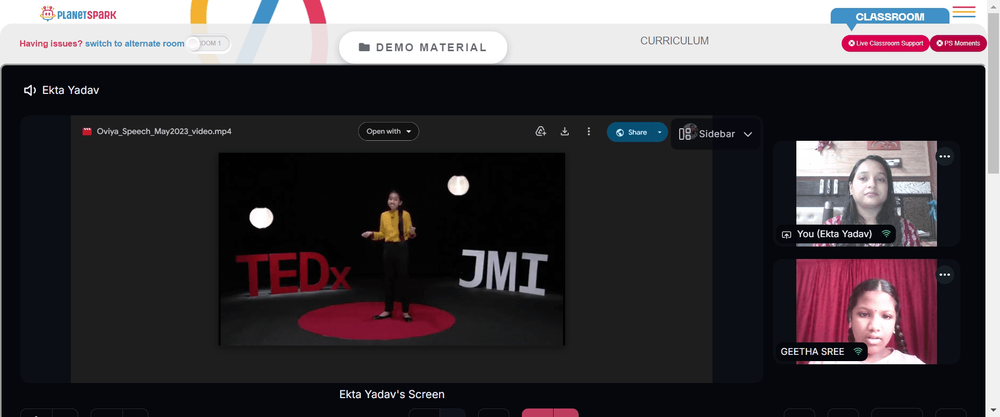Open the three-dot more actions menu
Screen dimensions: 1000x417
pyautogui.click(x=589, y=131)
